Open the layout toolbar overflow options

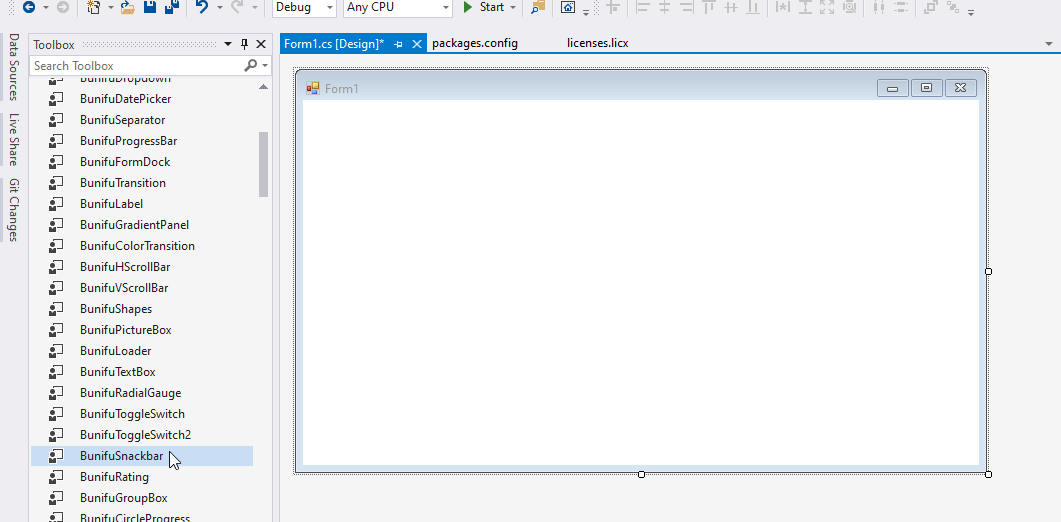point(970,12)
